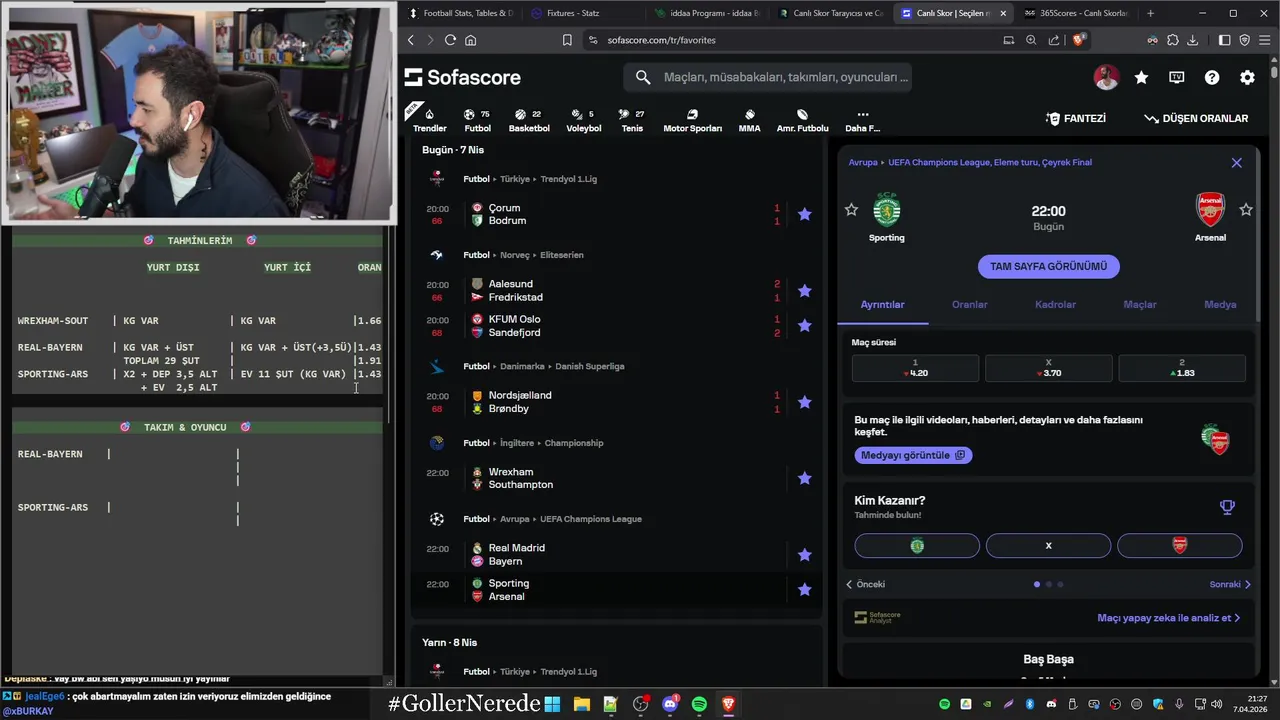
Task: Open the Danish Superliga league link
Action: pos(589,366)
